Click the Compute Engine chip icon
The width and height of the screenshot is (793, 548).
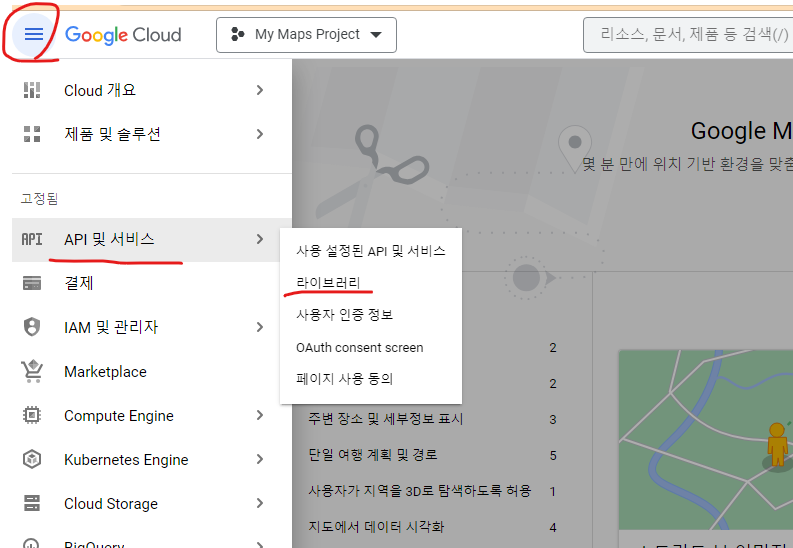coord(32,415)
